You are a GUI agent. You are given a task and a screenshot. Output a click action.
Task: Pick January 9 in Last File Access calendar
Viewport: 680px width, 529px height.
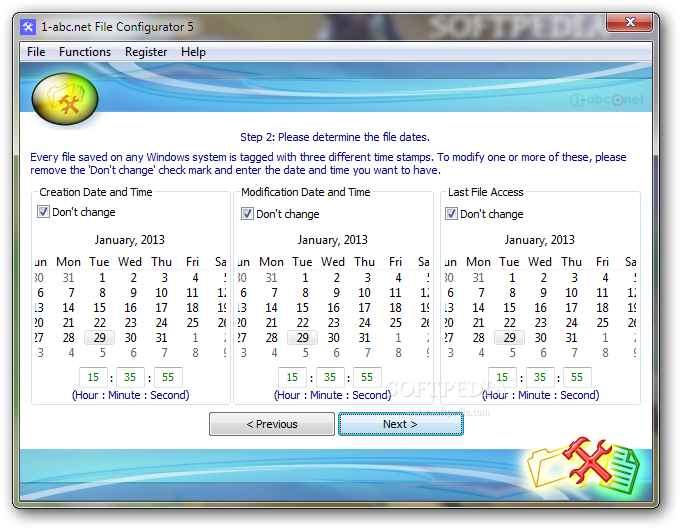click(543, 293)
